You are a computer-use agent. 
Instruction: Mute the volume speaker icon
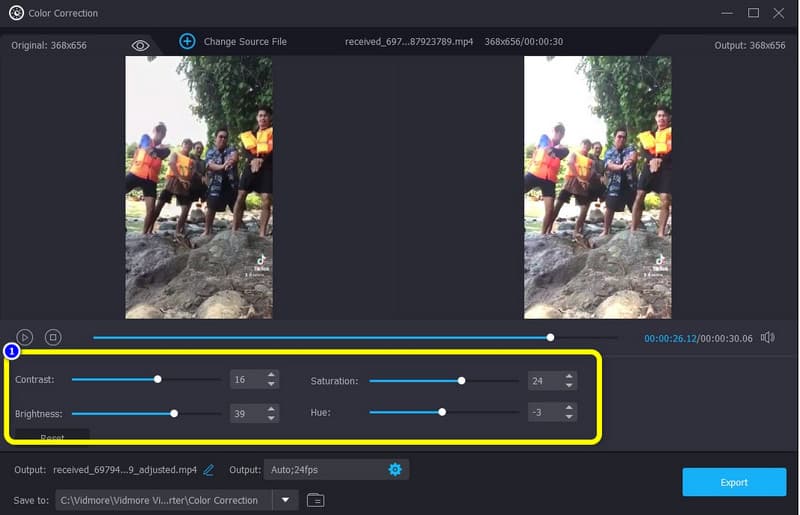pyautogui.click(x=767, y=338)
